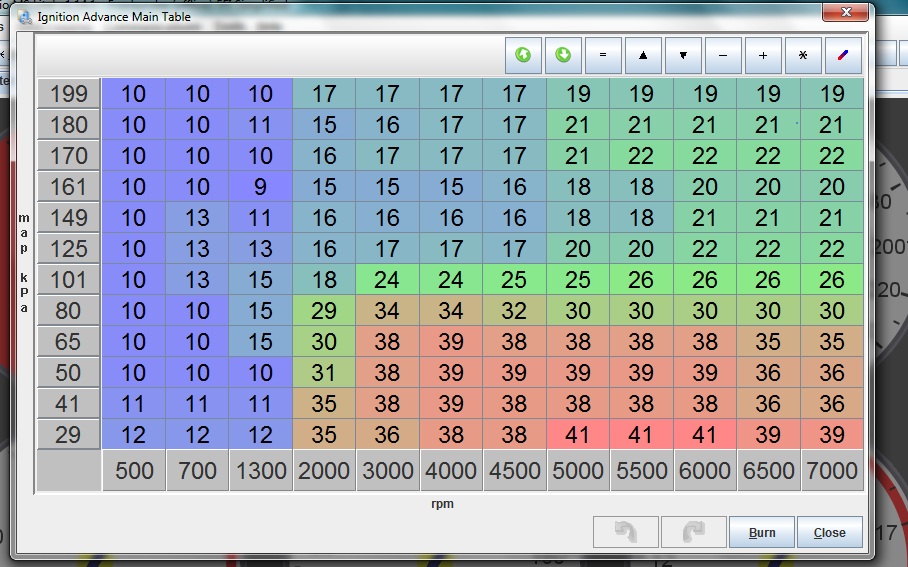Select the 4500 rpm bin header
This screenshot has height=567, width=908.
[x=514, y=470]
